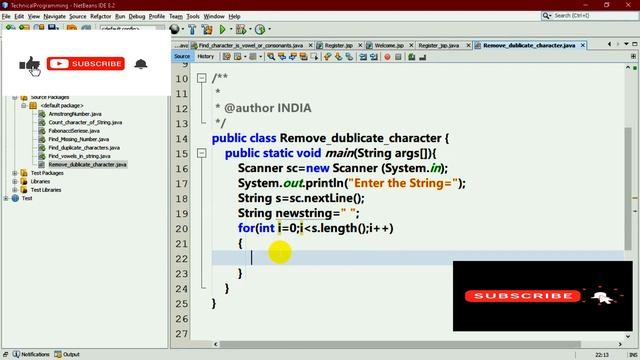Viewport: 640px width, 360px height.
Task: Click Shift Line Right editor icon
Action: [x=374, y=57]
